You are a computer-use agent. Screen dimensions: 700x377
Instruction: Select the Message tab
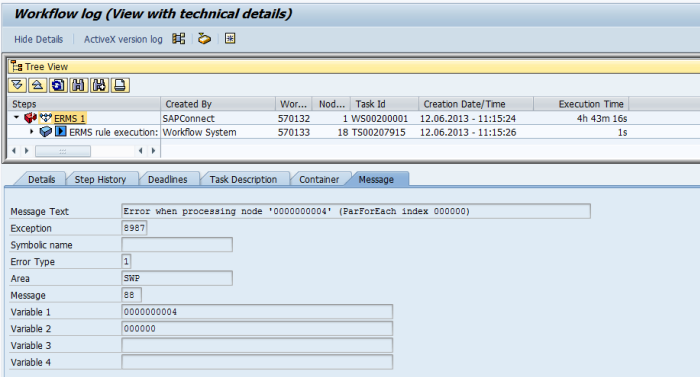coord(376,179)
